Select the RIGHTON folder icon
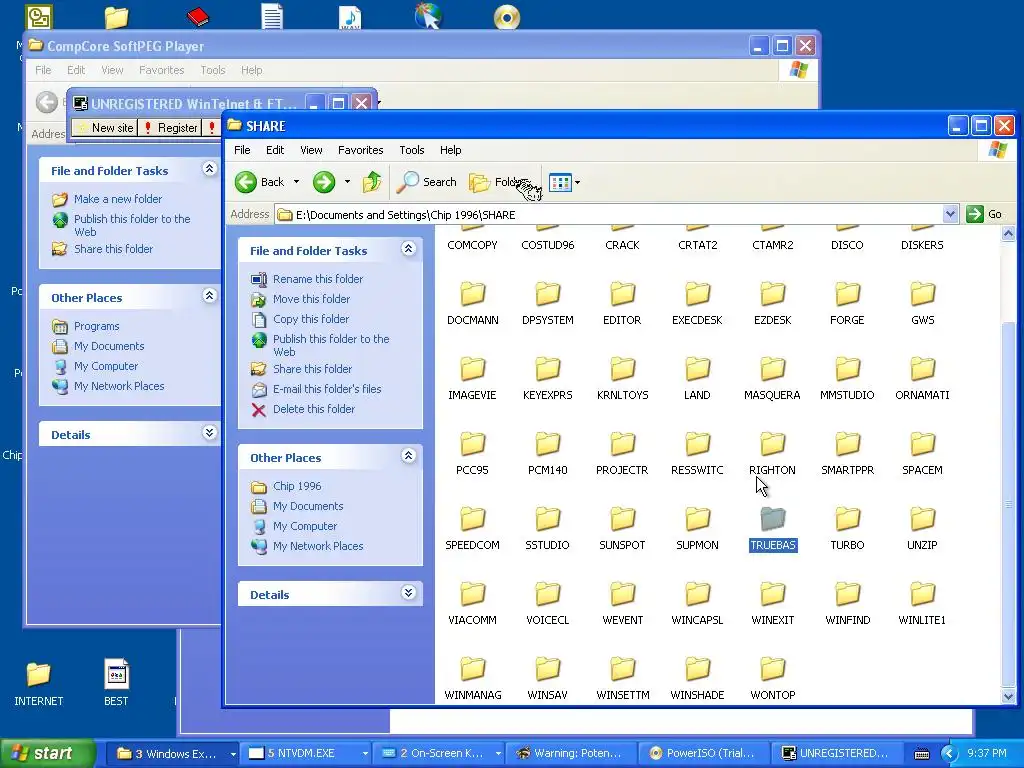 click(x=773, y=445)
